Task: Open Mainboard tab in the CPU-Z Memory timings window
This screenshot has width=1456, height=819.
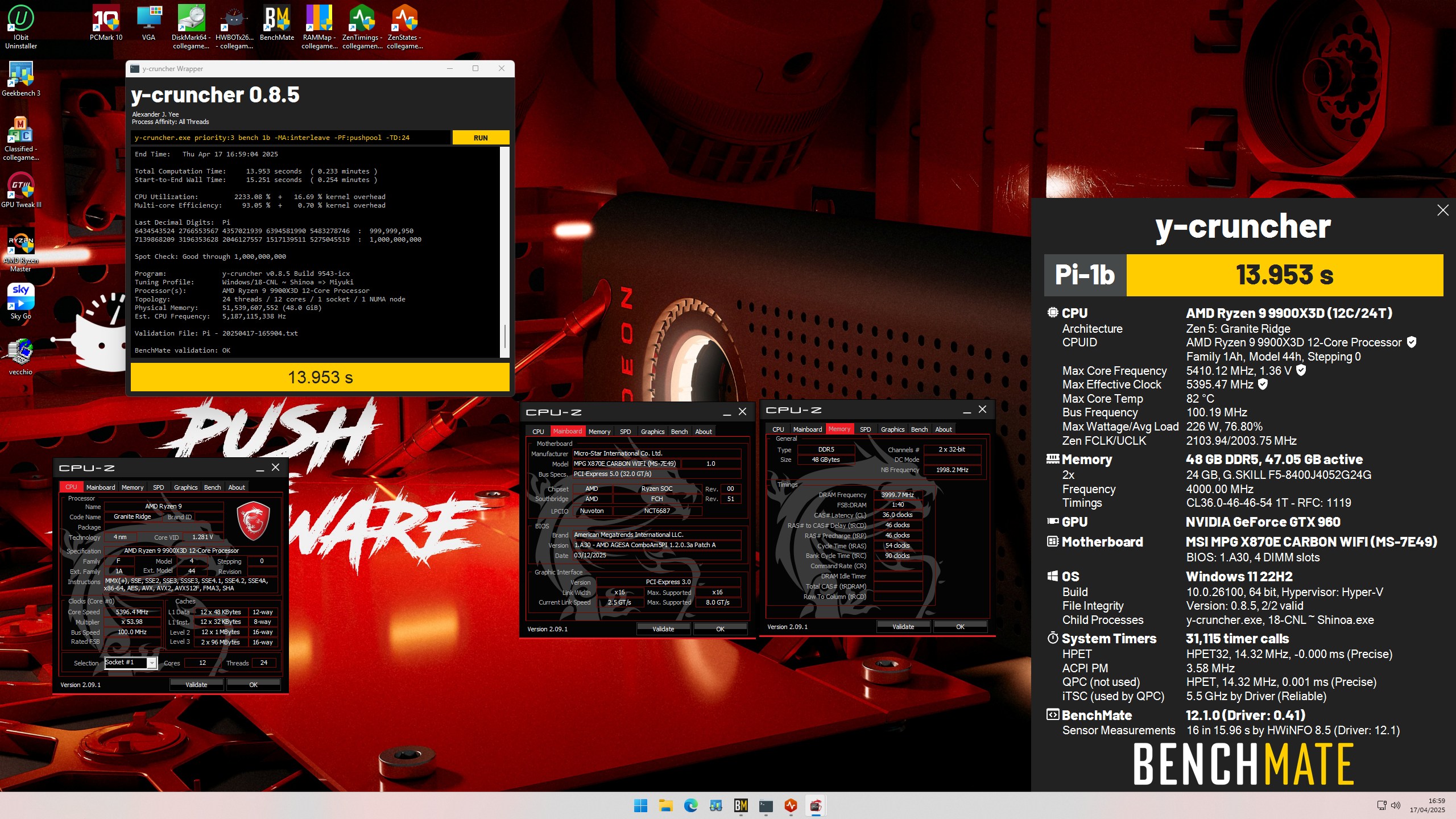Action: [x=808, y=429]
